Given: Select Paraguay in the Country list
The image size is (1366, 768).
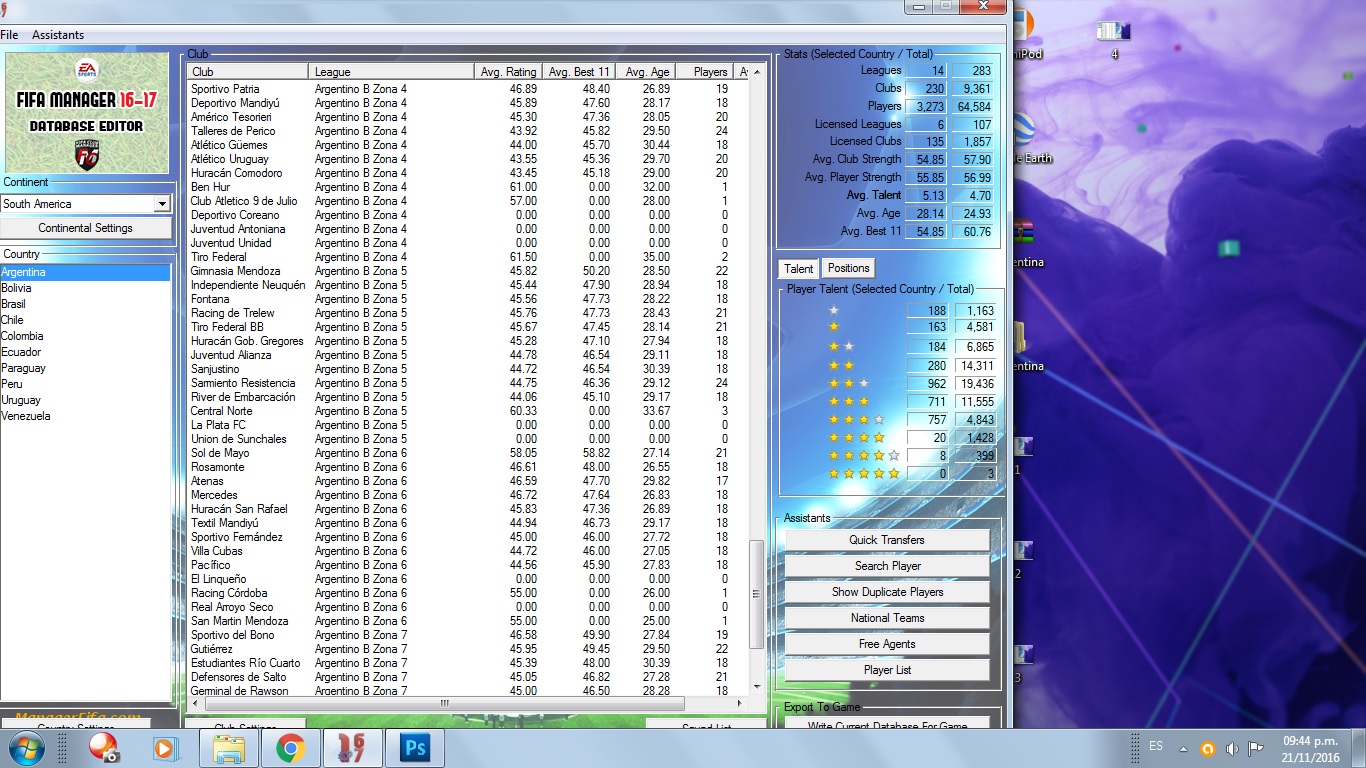Looking at the screenshot, I should click(85, 368).
